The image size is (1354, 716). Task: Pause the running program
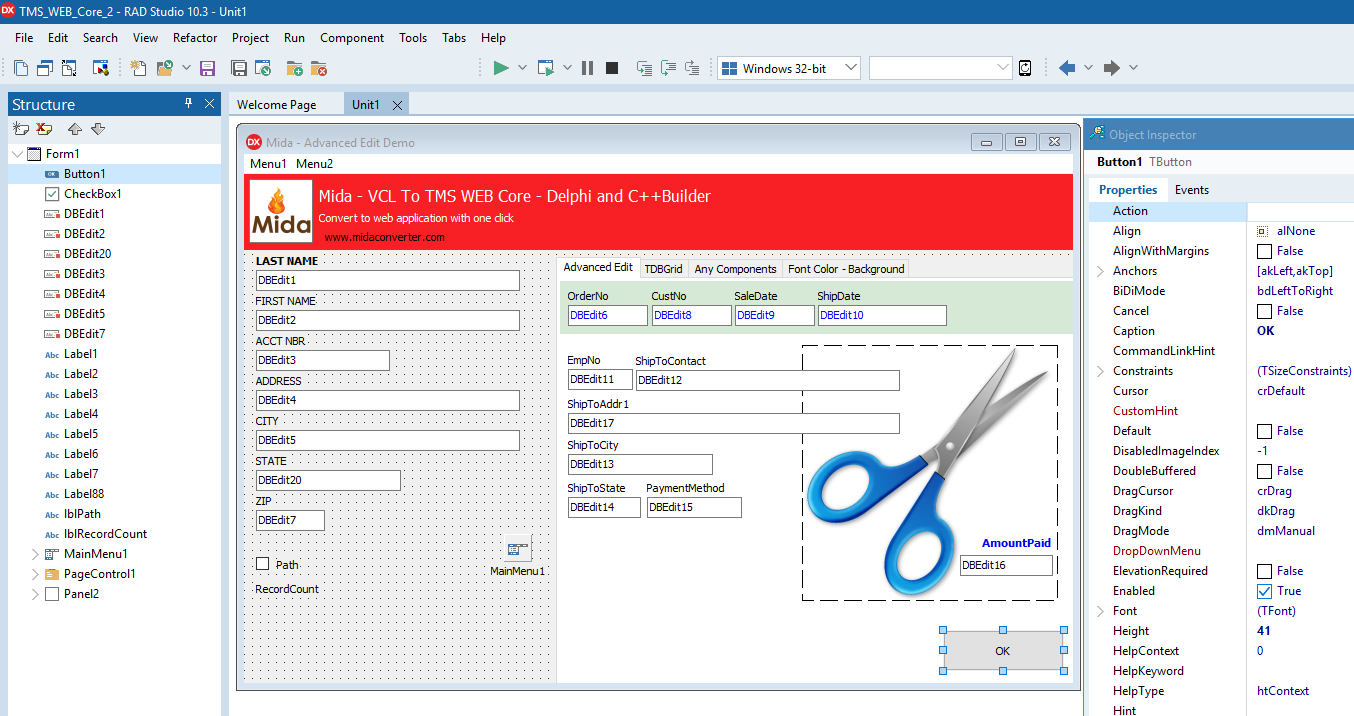tap(588, 68)
